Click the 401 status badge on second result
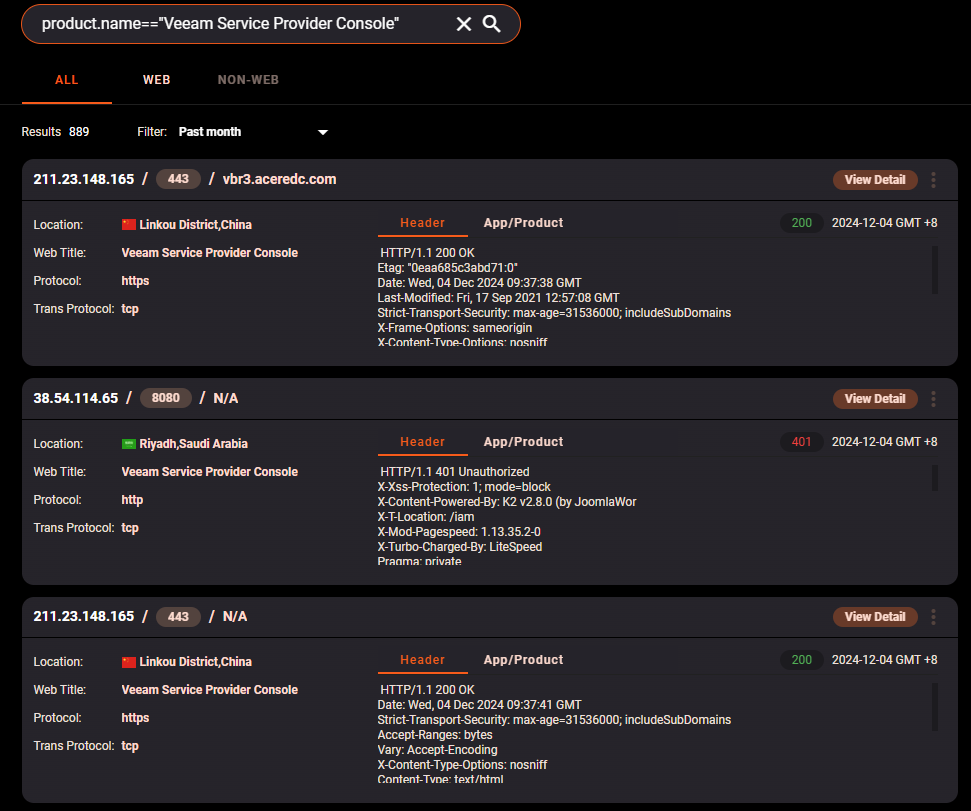 coord(800,441)
